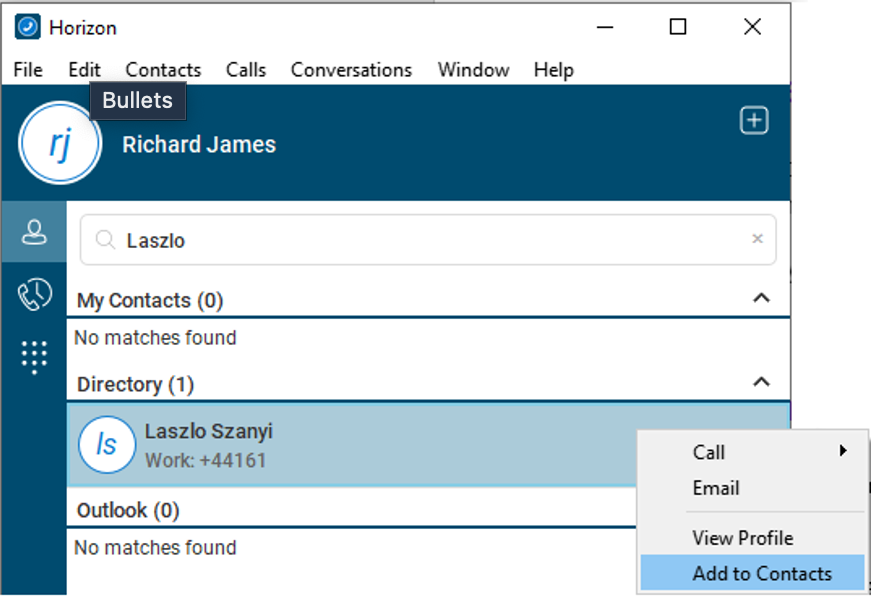Maximize the Horizon window
Viewport: 876px width, 602px height.
(x=678, y=27)
